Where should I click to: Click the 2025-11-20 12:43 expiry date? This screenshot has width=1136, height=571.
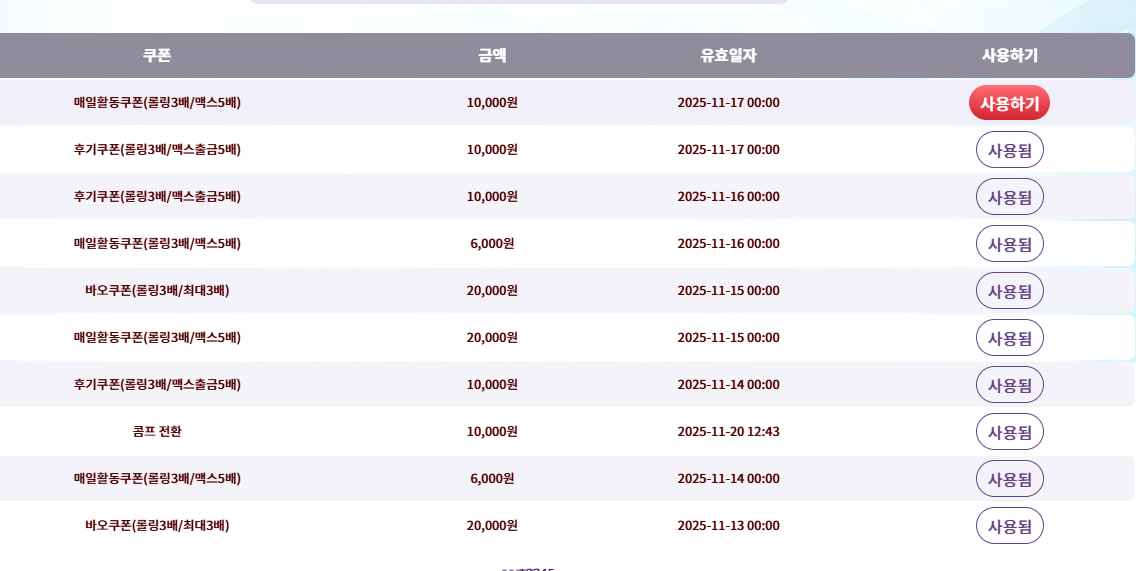coord(728,432)
